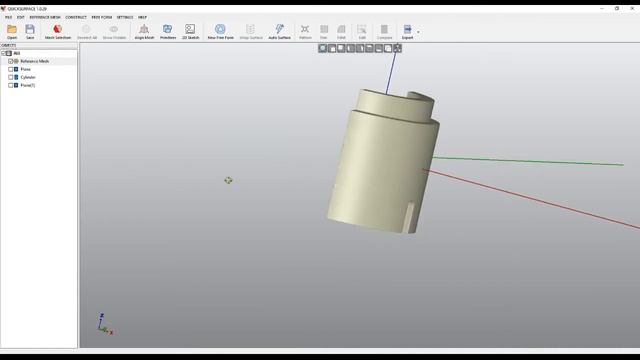Click the zoom-to-fit magnifier in view toolbar

[322, 49]
